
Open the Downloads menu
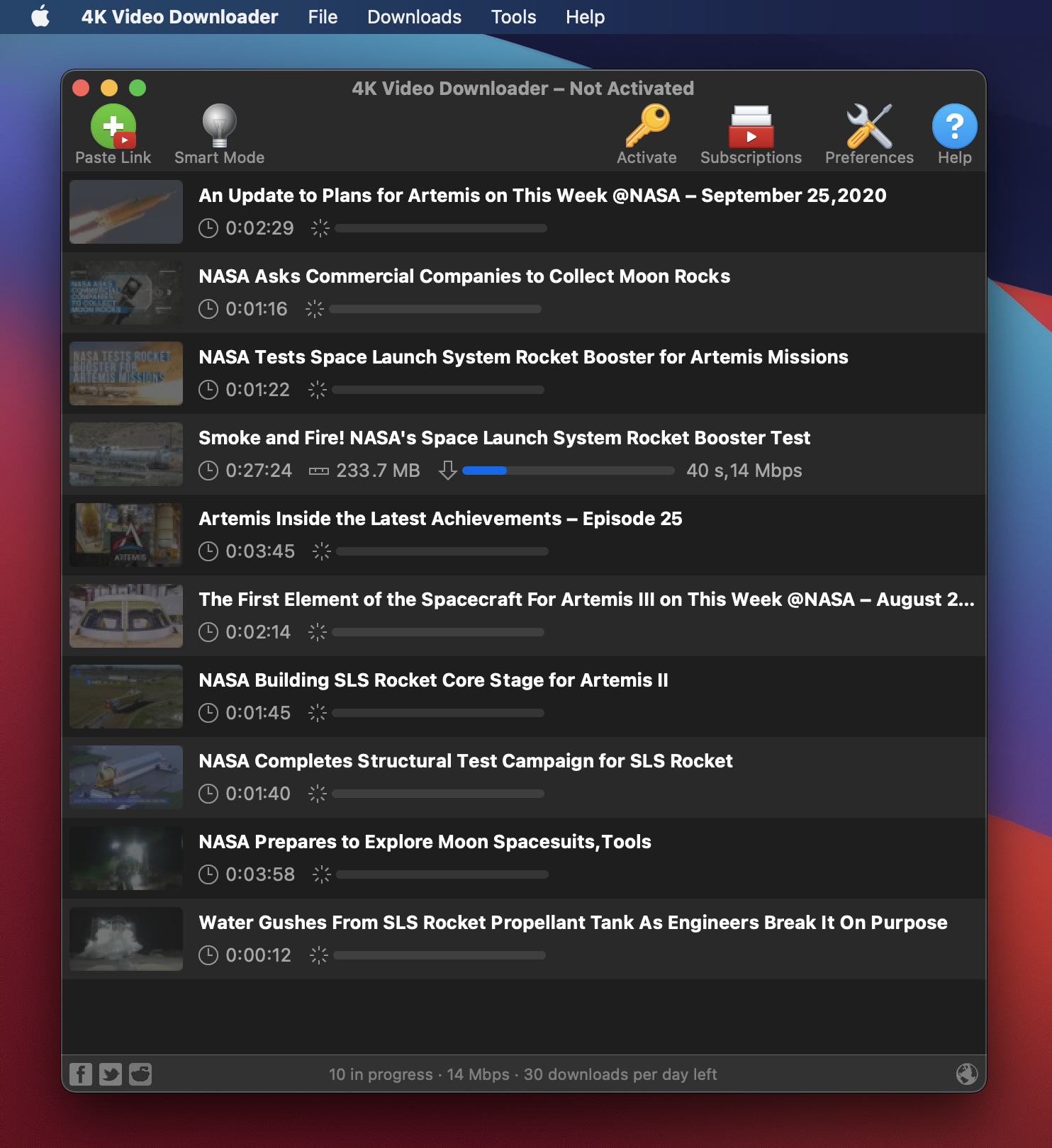[x=414, y=17]
